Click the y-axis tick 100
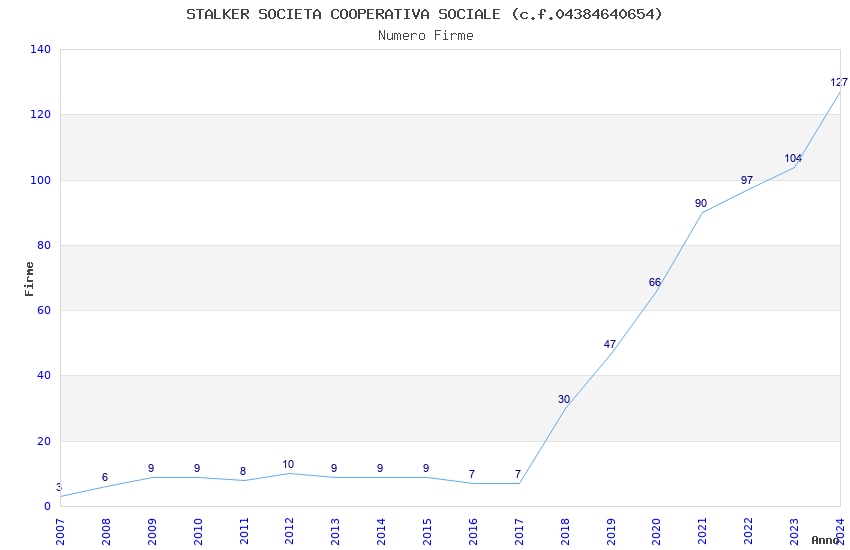Screen dimensions: 850x550 [40, 180]
